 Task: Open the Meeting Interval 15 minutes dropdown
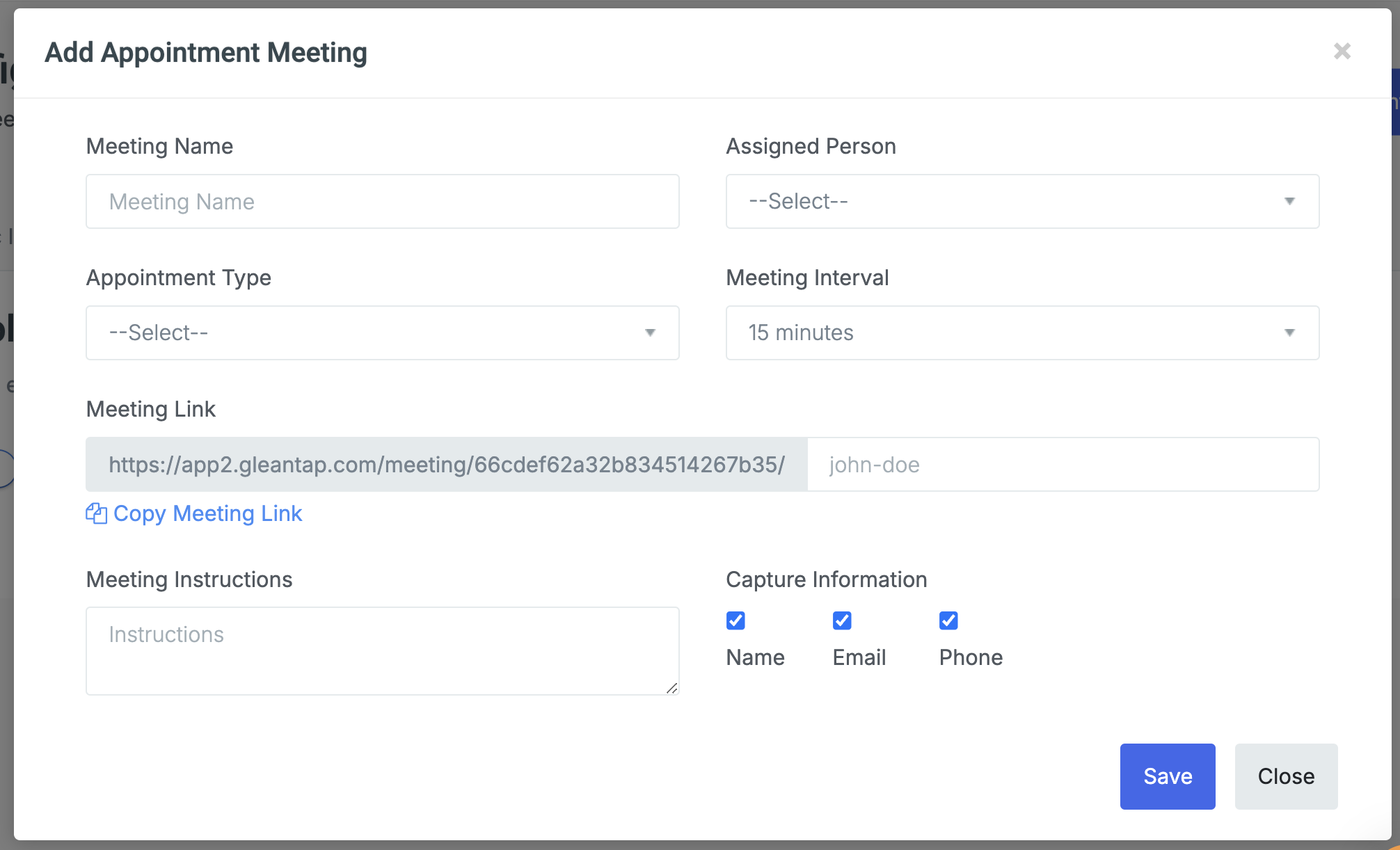pos(1021,332)
